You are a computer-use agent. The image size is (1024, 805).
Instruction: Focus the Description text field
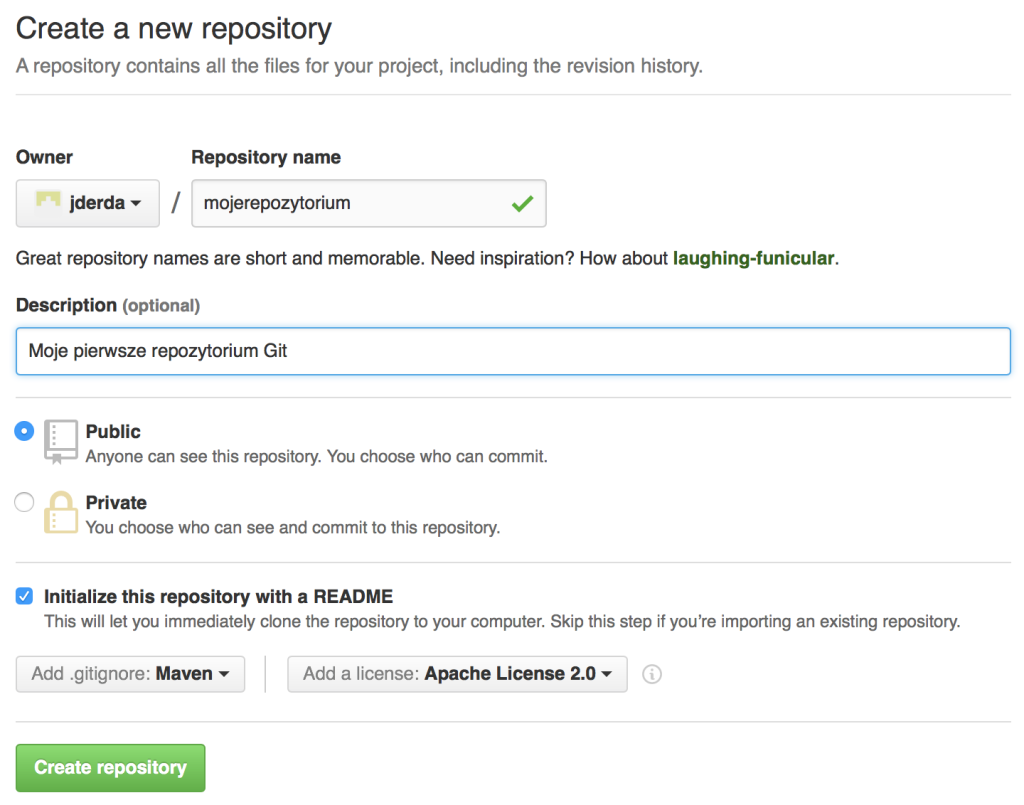pos(513,351)
